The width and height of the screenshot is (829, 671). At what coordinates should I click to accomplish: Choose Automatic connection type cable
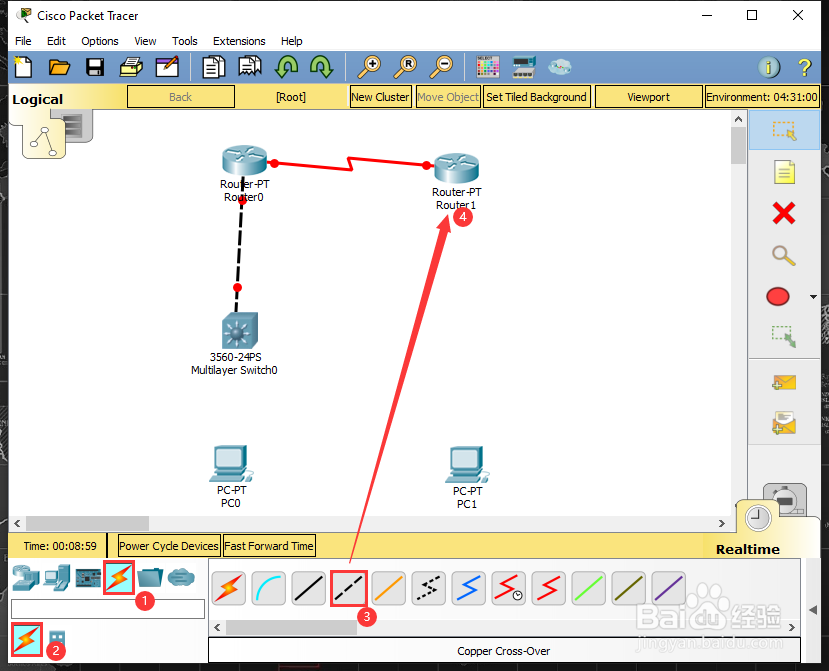point(228,588)
